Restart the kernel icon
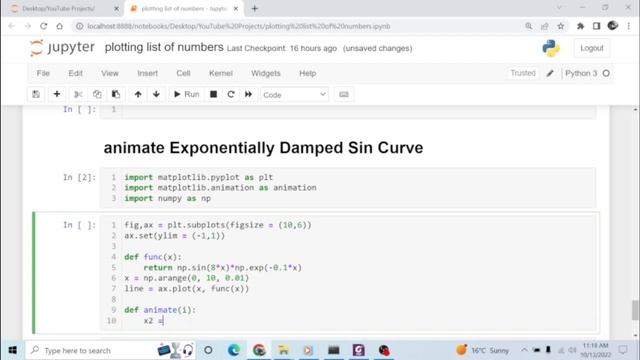This screenshot has height=360, width=640. pyautogui.click(x=231, y=94)
